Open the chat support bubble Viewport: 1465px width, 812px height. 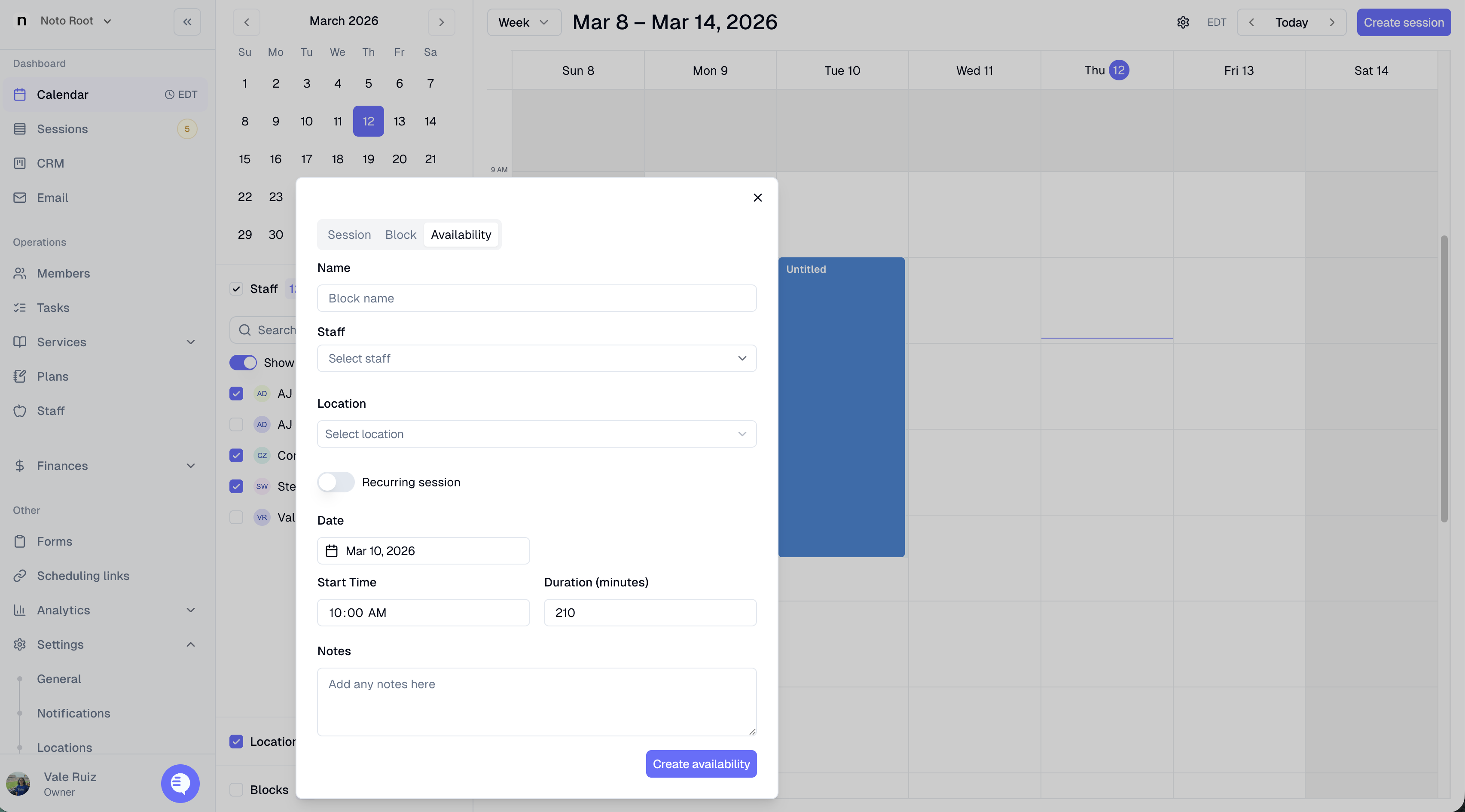180,783
